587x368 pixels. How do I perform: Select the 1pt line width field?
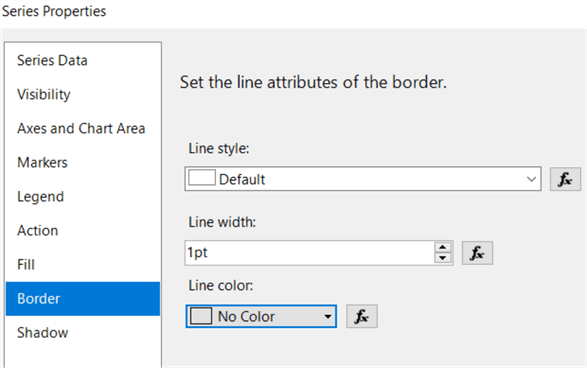click(310, 253)
